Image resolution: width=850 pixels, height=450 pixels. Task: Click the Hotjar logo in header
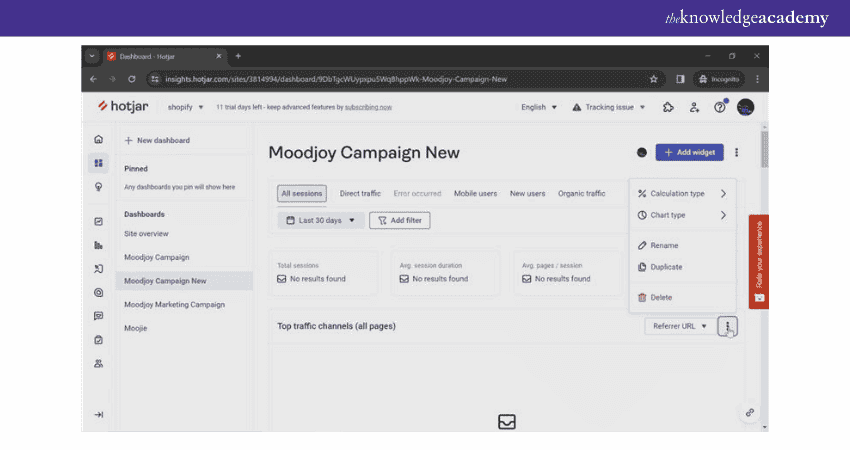(122, 107)
